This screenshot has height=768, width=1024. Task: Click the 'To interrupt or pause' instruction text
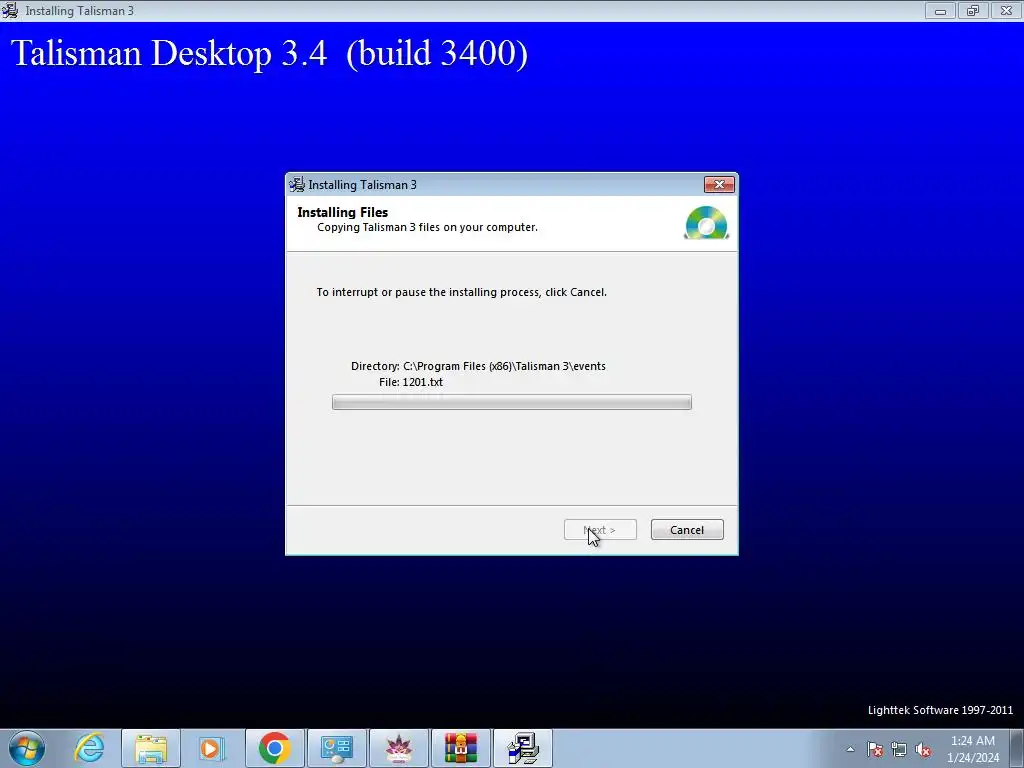[x=462, y=292]
